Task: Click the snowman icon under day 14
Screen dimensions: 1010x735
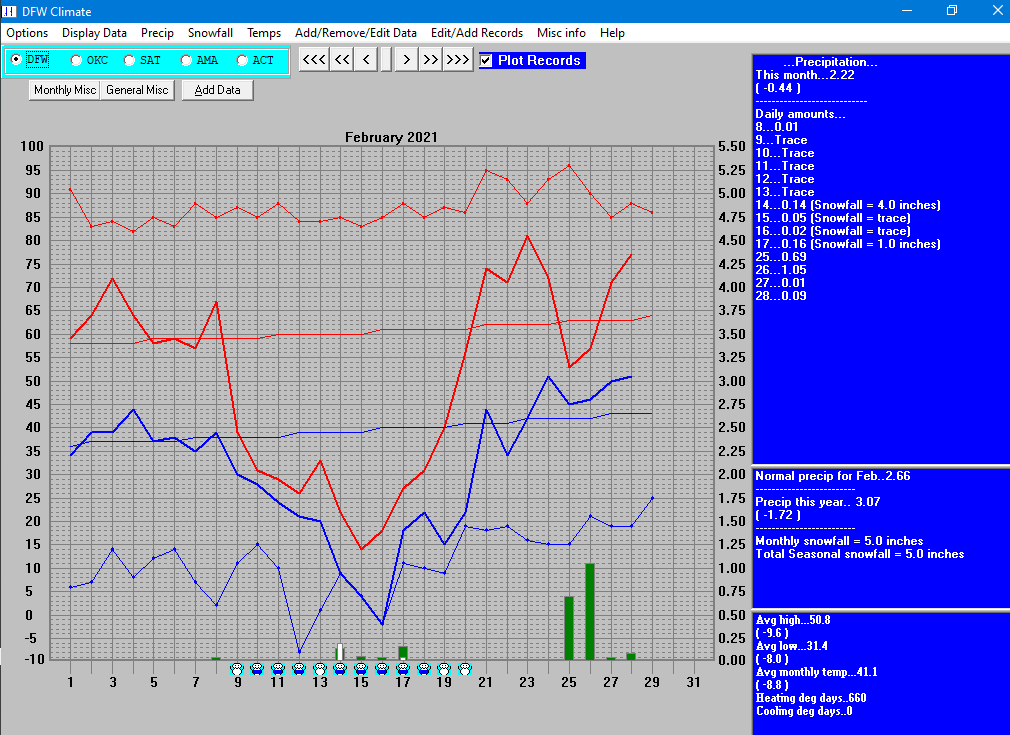Action: [340, 669]
